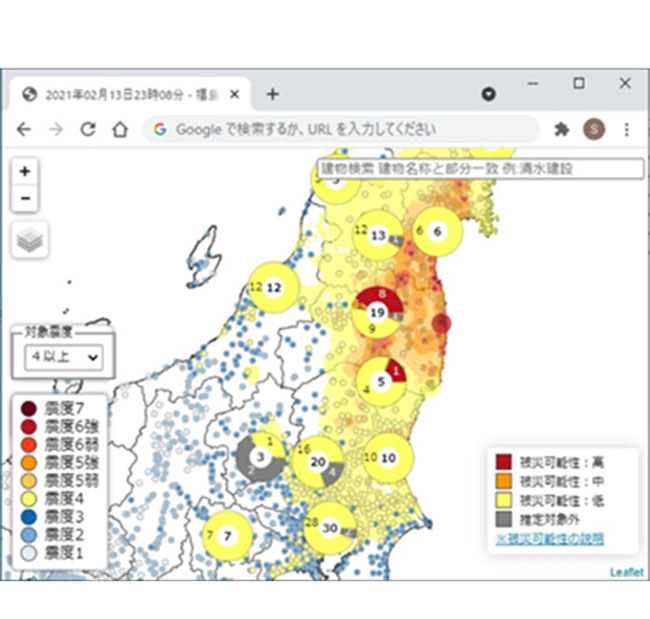The height and width of the screenshot is (619, 650).
Task: Click the 震度1 legend label
Action: [x=64, y=553]
